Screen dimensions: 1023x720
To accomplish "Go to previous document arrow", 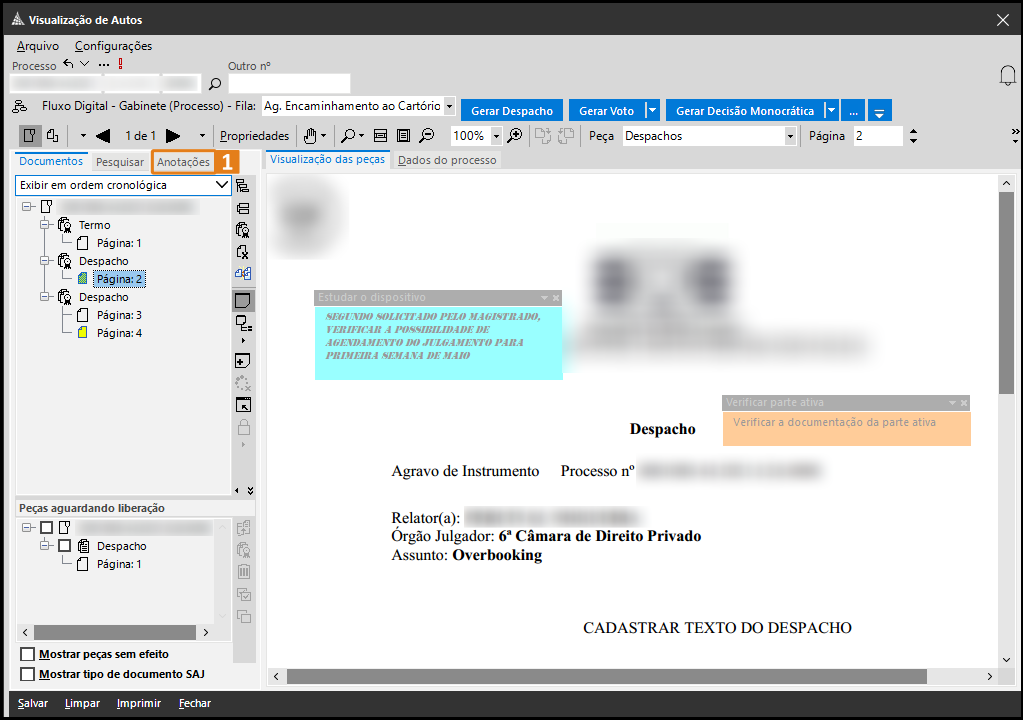I will click(x=102, y=136).
